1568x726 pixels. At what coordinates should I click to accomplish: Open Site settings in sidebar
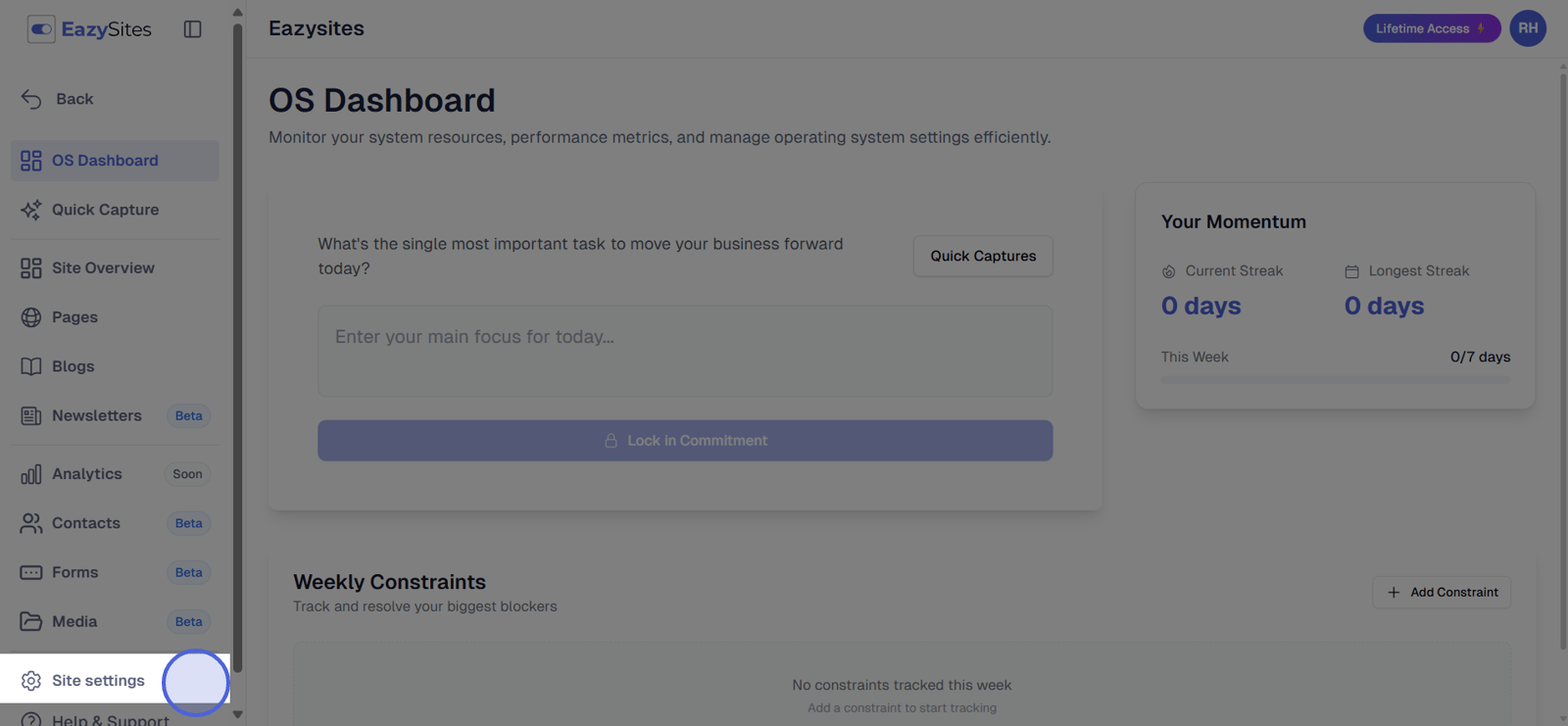(x=97, y=680)
